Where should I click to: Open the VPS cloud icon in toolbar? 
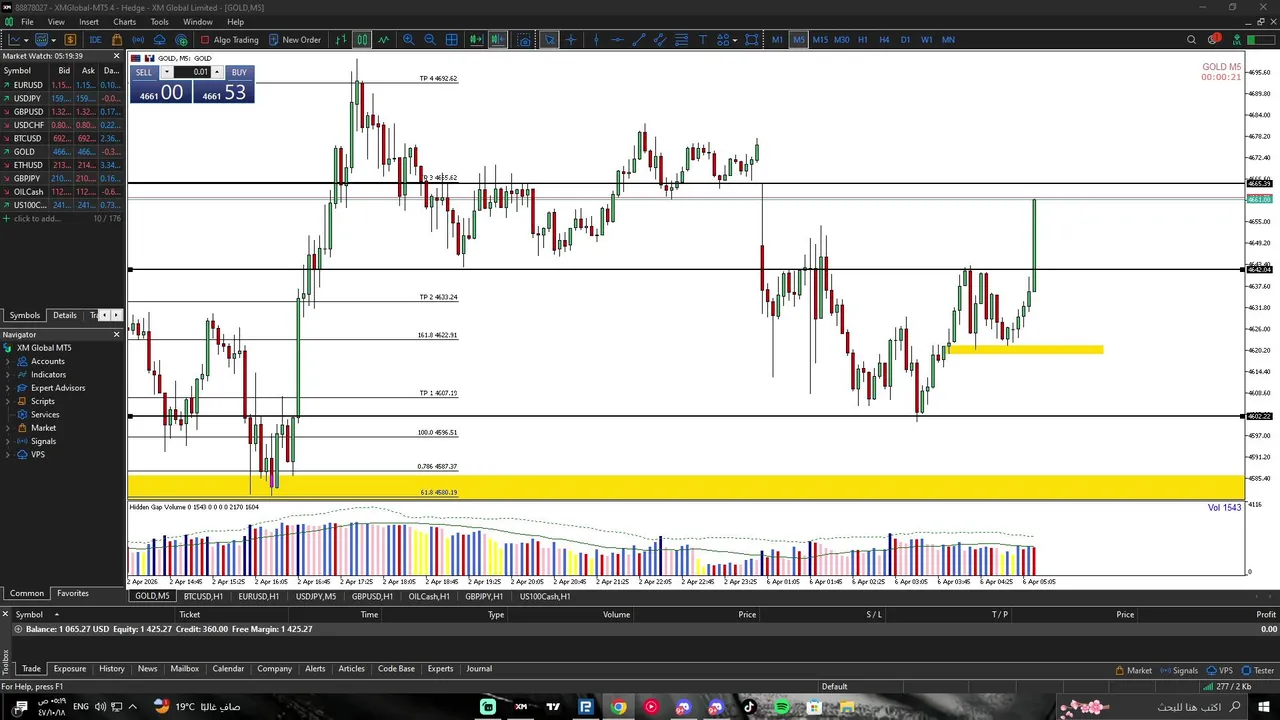pyautogui.click(x=160, y=40)
